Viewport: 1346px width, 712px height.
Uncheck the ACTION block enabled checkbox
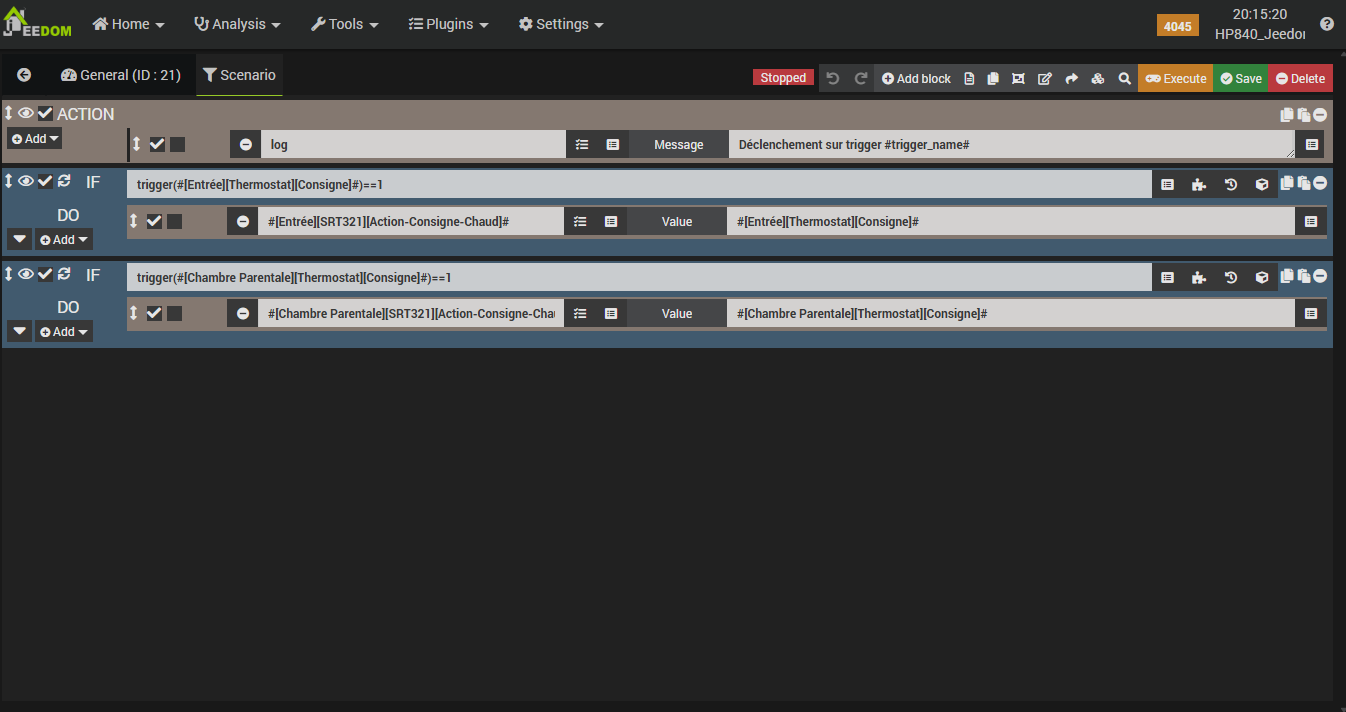(45, 114)
